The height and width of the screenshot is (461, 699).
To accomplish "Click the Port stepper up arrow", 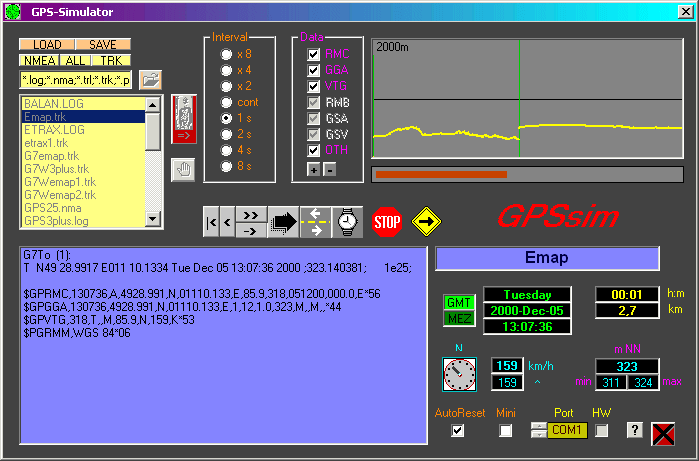I will click(538, 426).
